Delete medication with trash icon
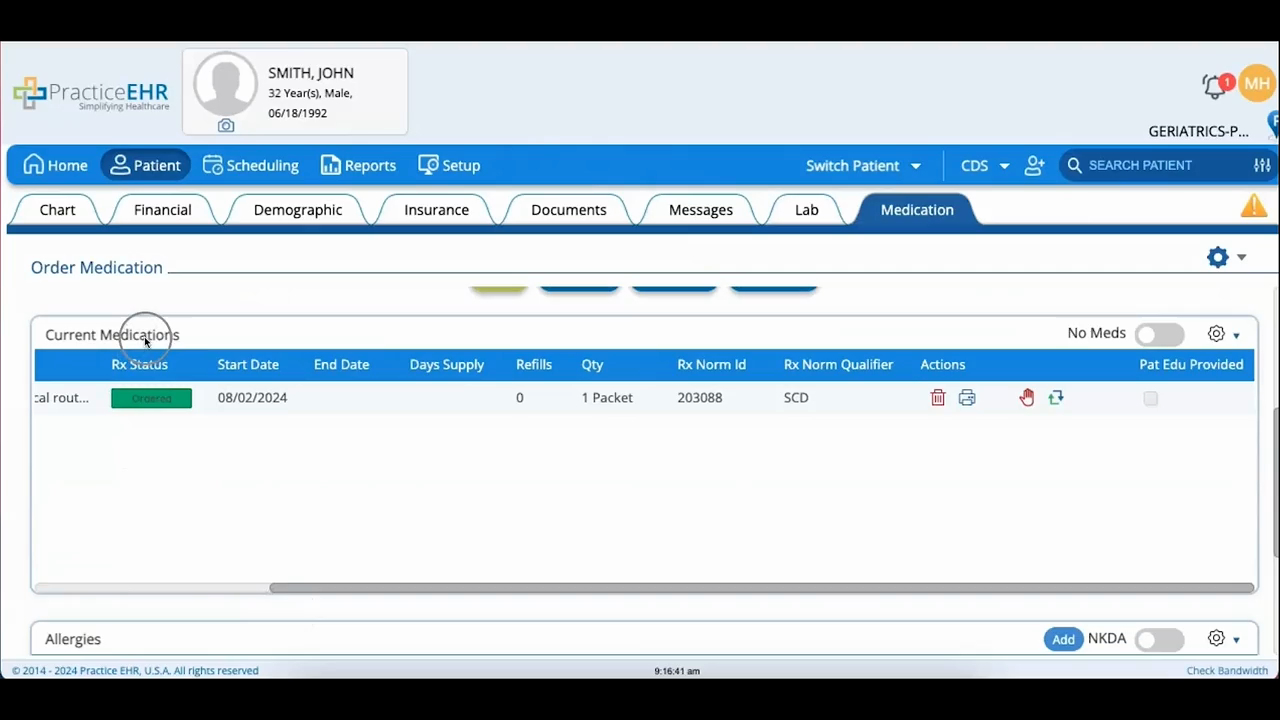Viewport: 1280px width, 720px height. 938,398
